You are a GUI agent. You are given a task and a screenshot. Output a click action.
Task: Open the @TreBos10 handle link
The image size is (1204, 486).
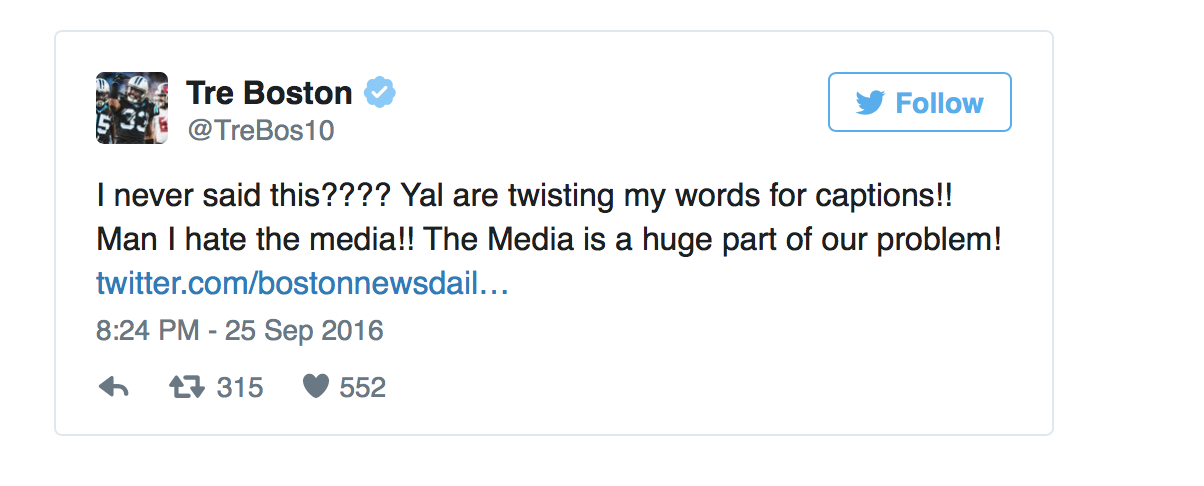click(260, 131)
